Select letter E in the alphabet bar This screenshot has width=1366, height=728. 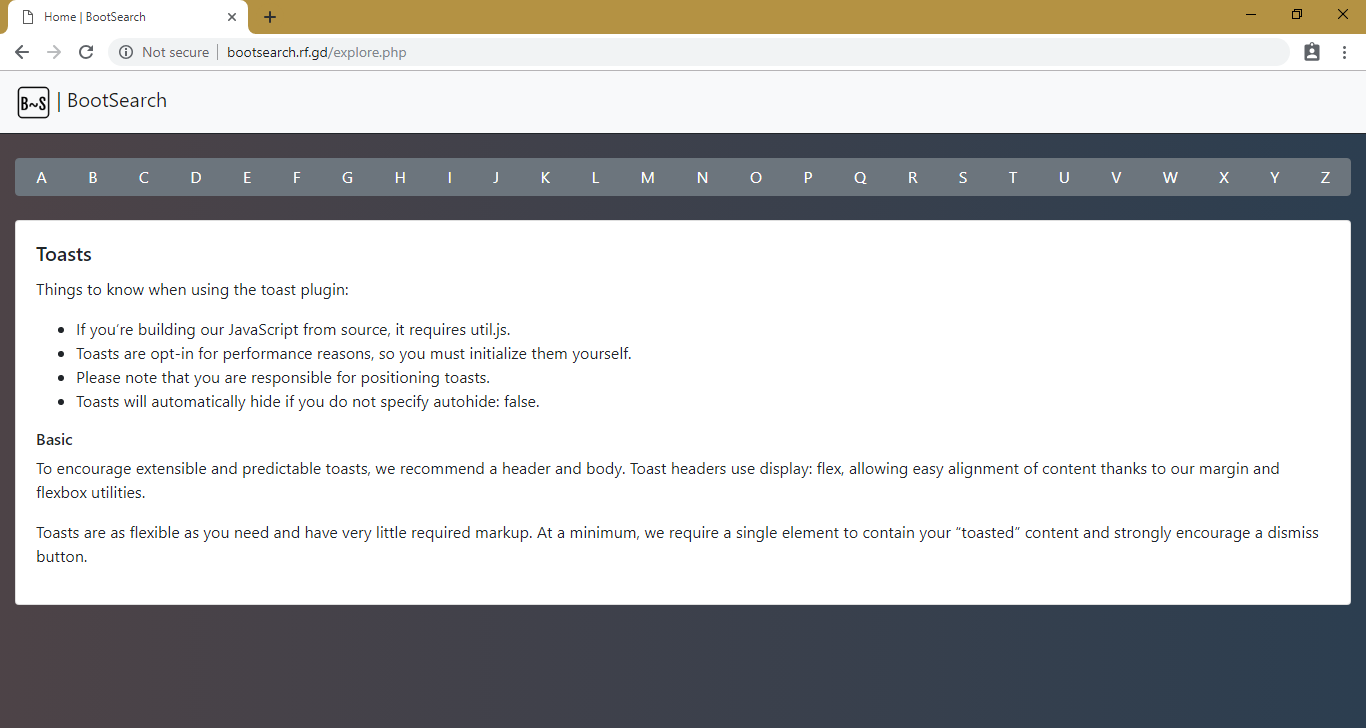pos(247,177)
